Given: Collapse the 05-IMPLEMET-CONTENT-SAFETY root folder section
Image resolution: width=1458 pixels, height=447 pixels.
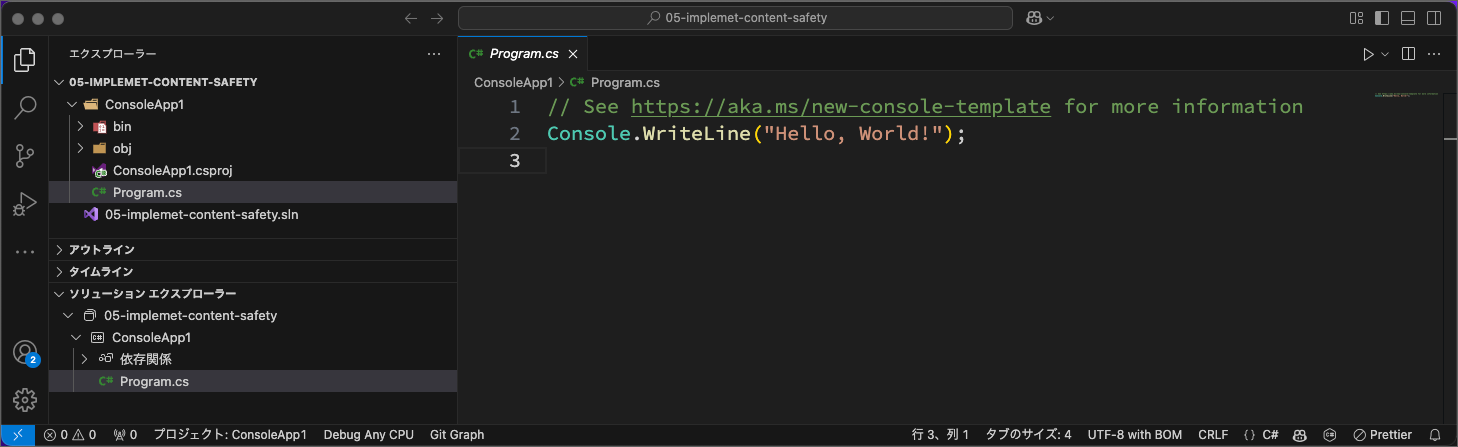Looking at the screenshot, I should (x=253, y=82).
